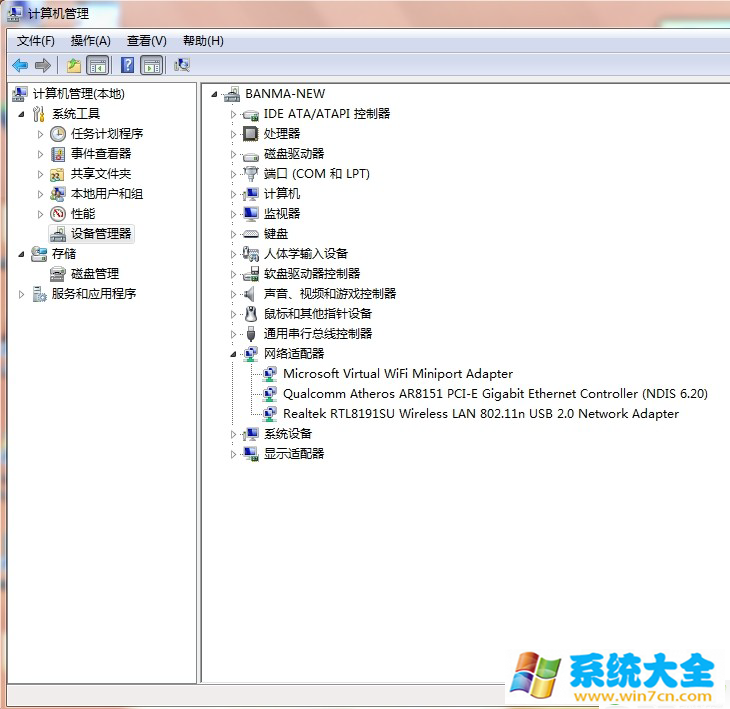Select 显示适配器 device category
This screenshot has height=709, width=730.
click(x=294, y=453)
